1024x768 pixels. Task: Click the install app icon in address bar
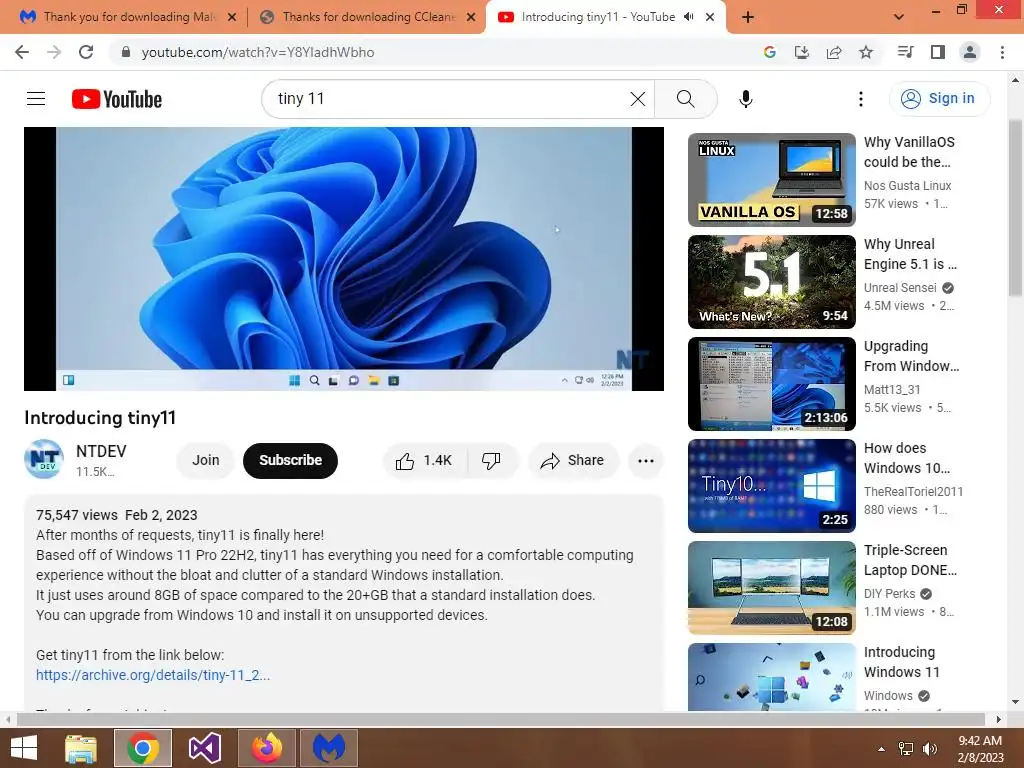click(801, 52)
